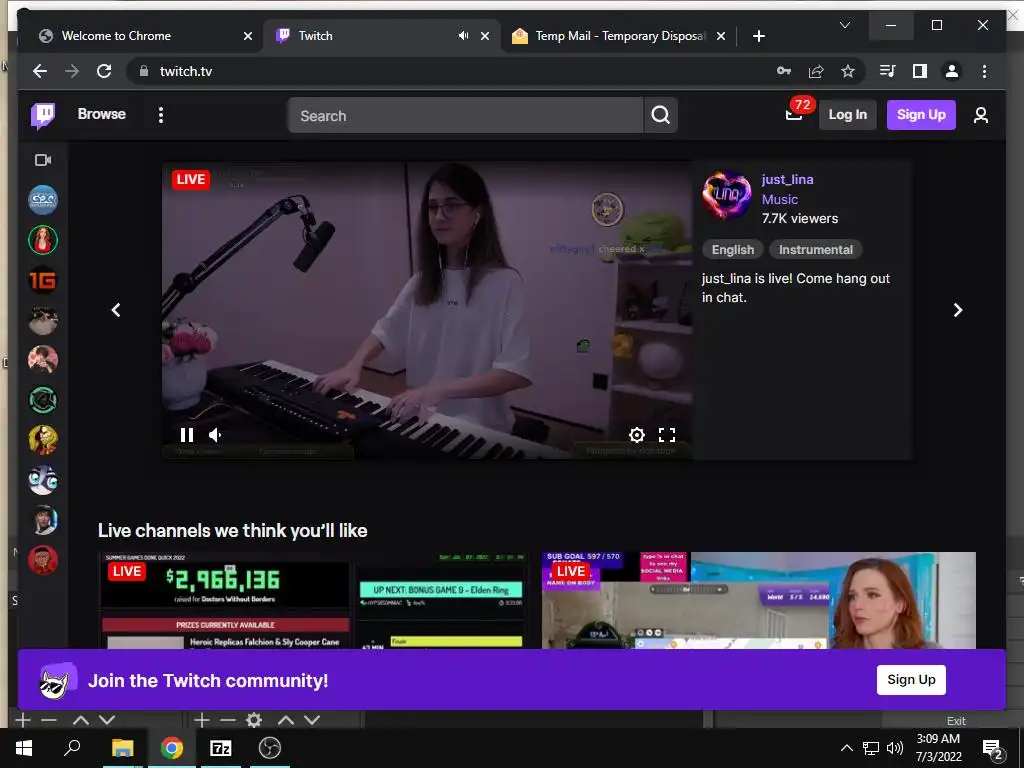Open the user profile menu icon

pos(980,116)
